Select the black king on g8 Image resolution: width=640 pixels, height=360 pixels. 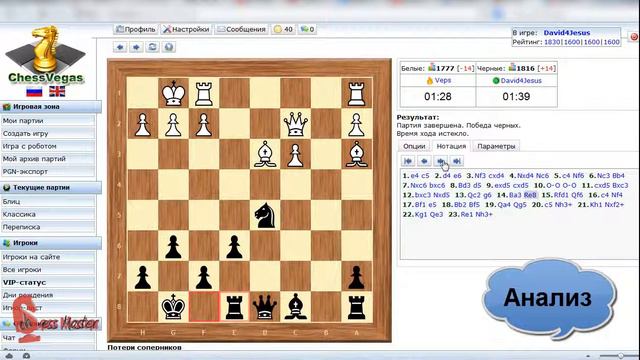173,307
